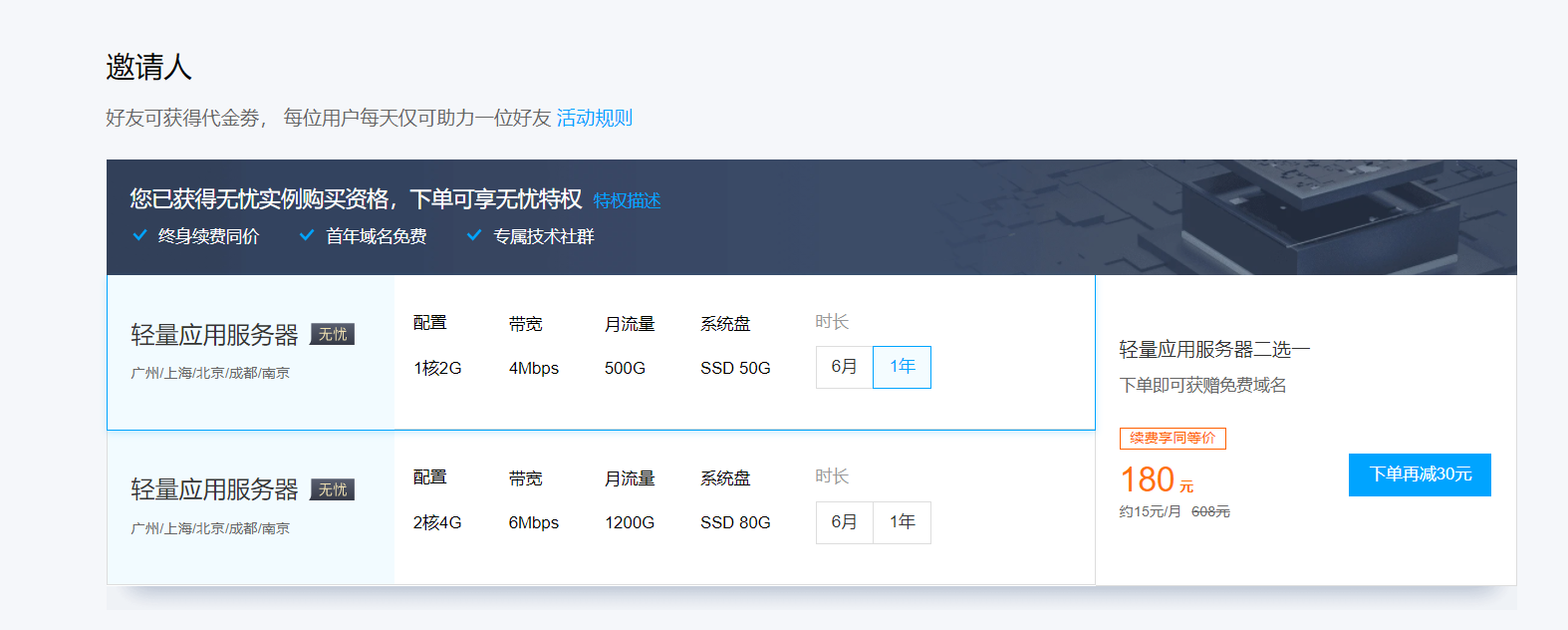The image size is (1568, 630).
Task: Click checkmark icon beside 终身续费同价
Action: click(140, 236)
